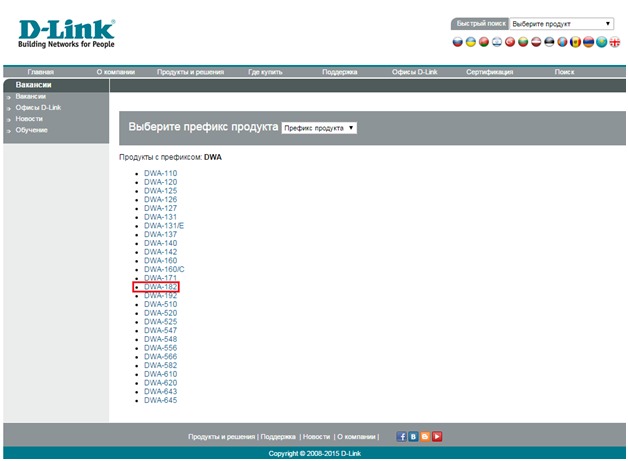Open the DWA-131/E product link
This screenshot has height=461, width=628.
point(164,226)
